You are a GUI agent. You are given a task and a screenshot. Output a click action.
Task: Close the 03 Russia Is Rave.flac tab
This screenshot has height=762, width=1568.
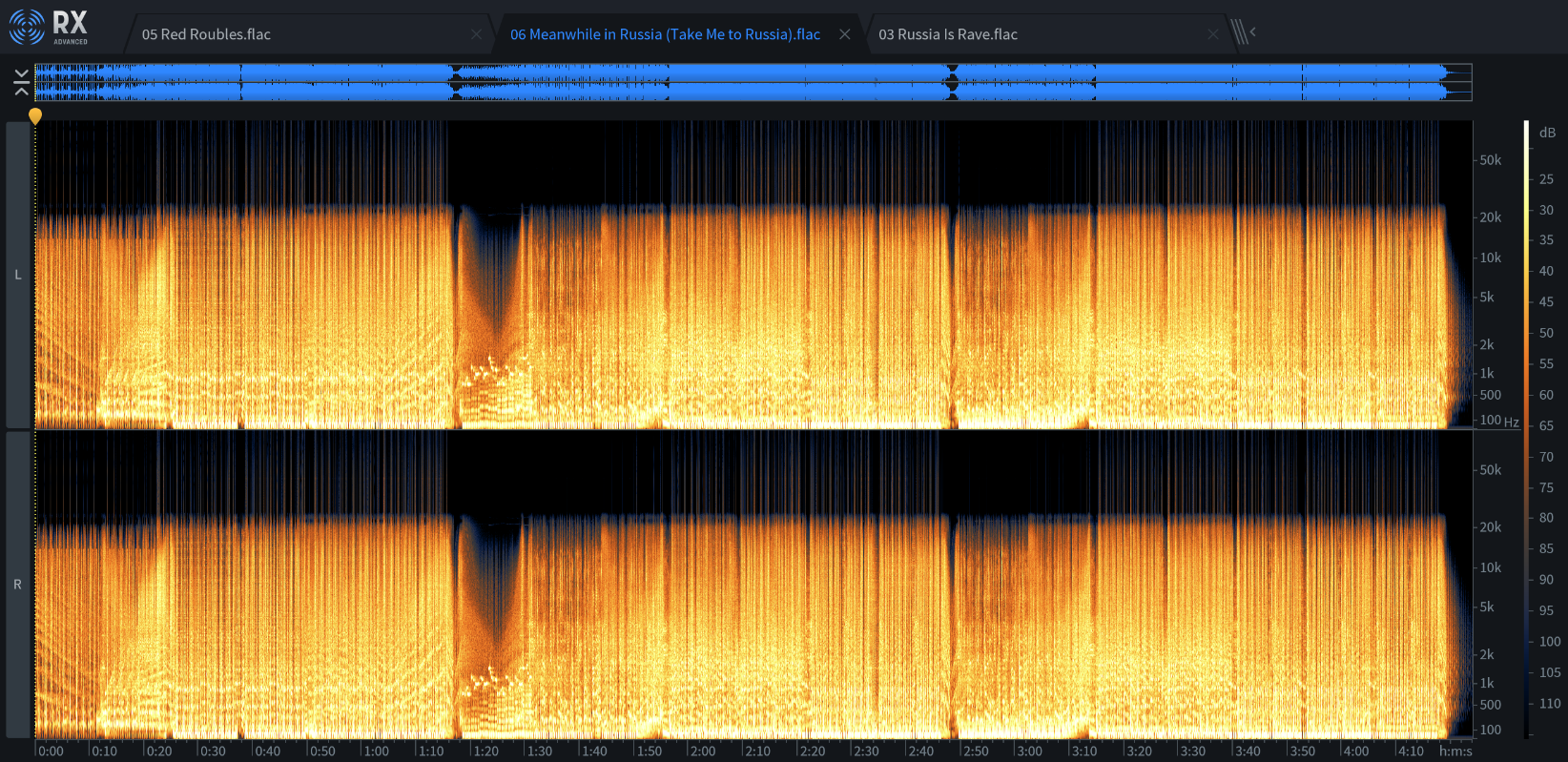click(x=1212, y=34)
